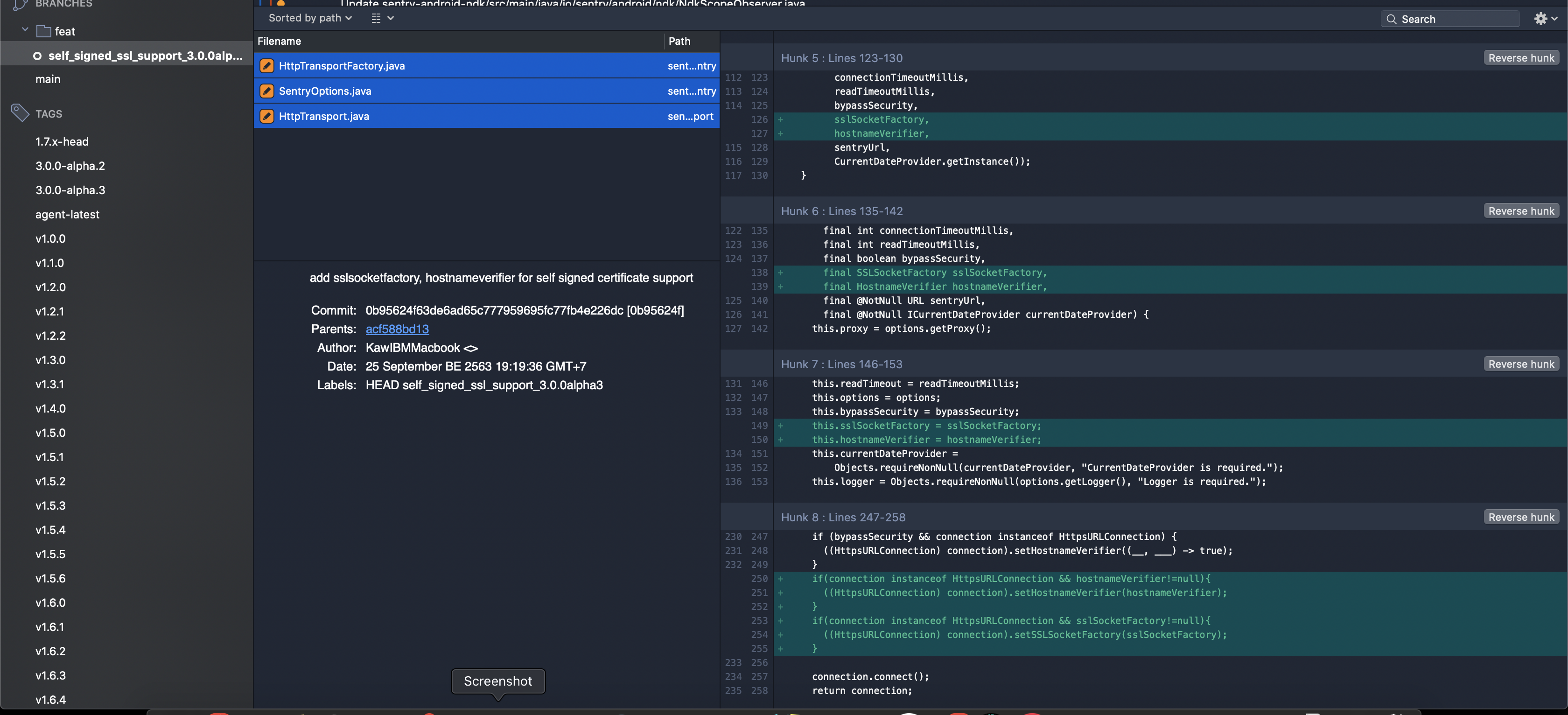Collapse the feat branch folder
Viewport: 1568px width, 715px height.
pos(25,29)
